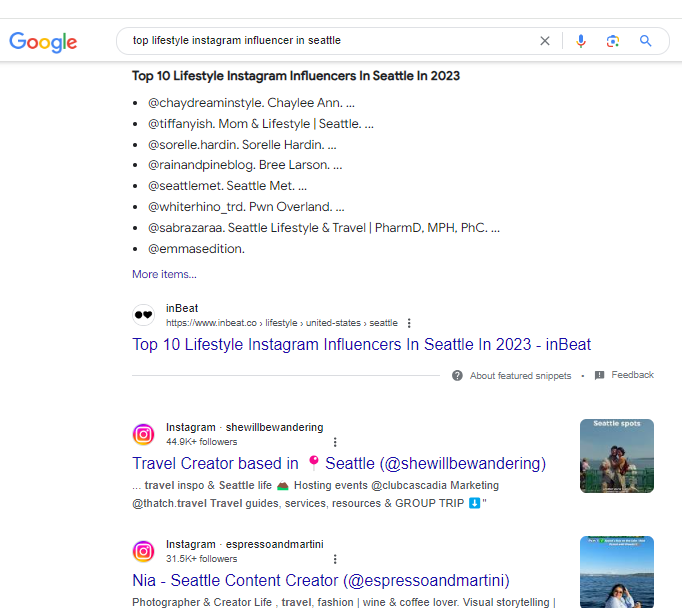
Task: Open Nia - Seattle Content Creator link
Action: (x=321, y=581)
